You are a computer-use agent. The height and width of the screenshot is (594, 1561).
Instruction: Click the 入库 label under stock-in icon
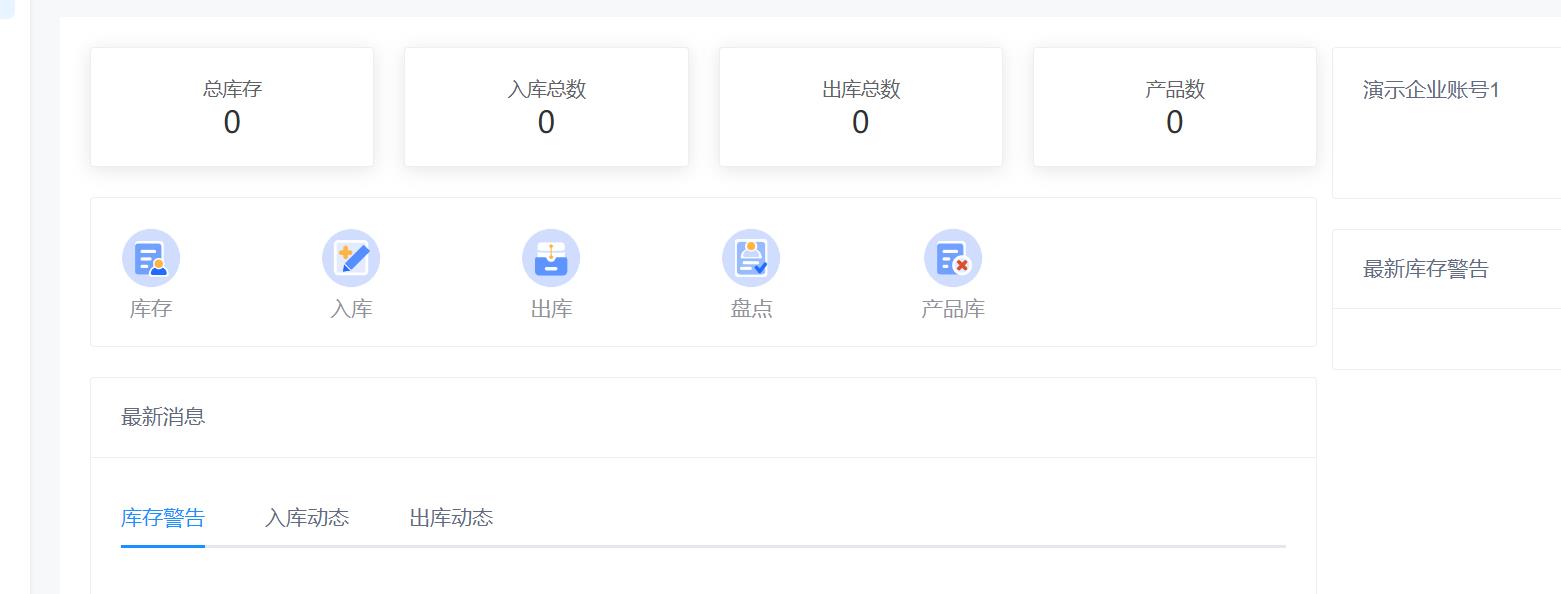tap(351, 309)
